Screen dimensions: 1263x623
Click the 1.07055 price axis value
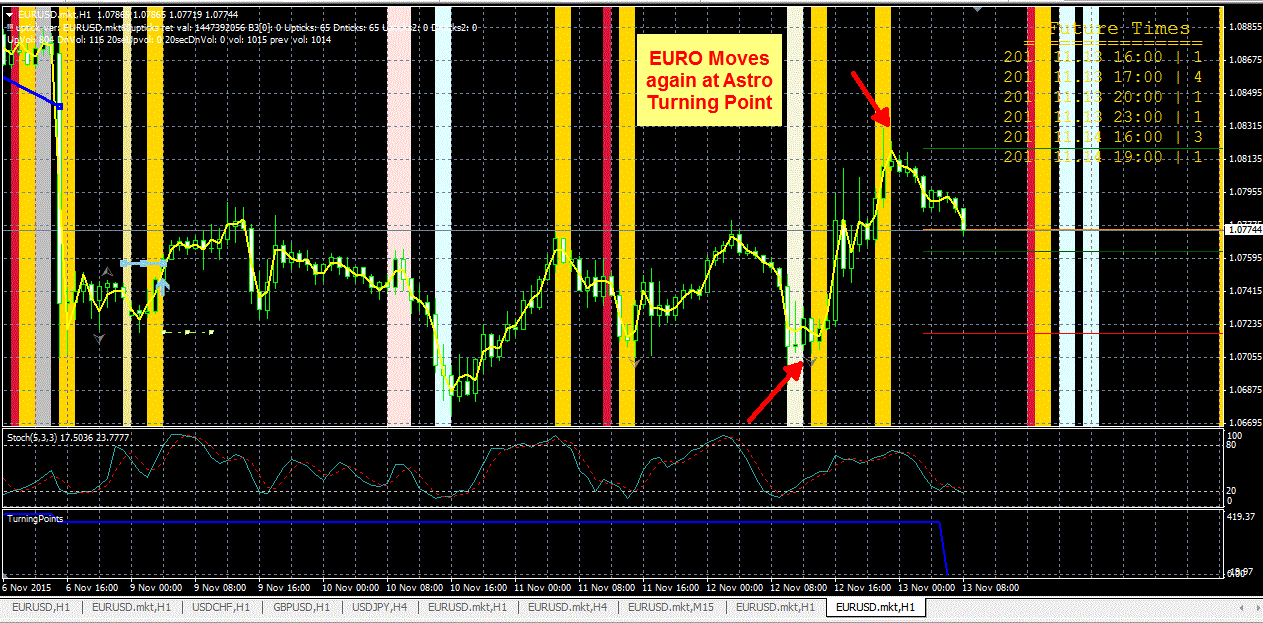[x=1244, y=357]
